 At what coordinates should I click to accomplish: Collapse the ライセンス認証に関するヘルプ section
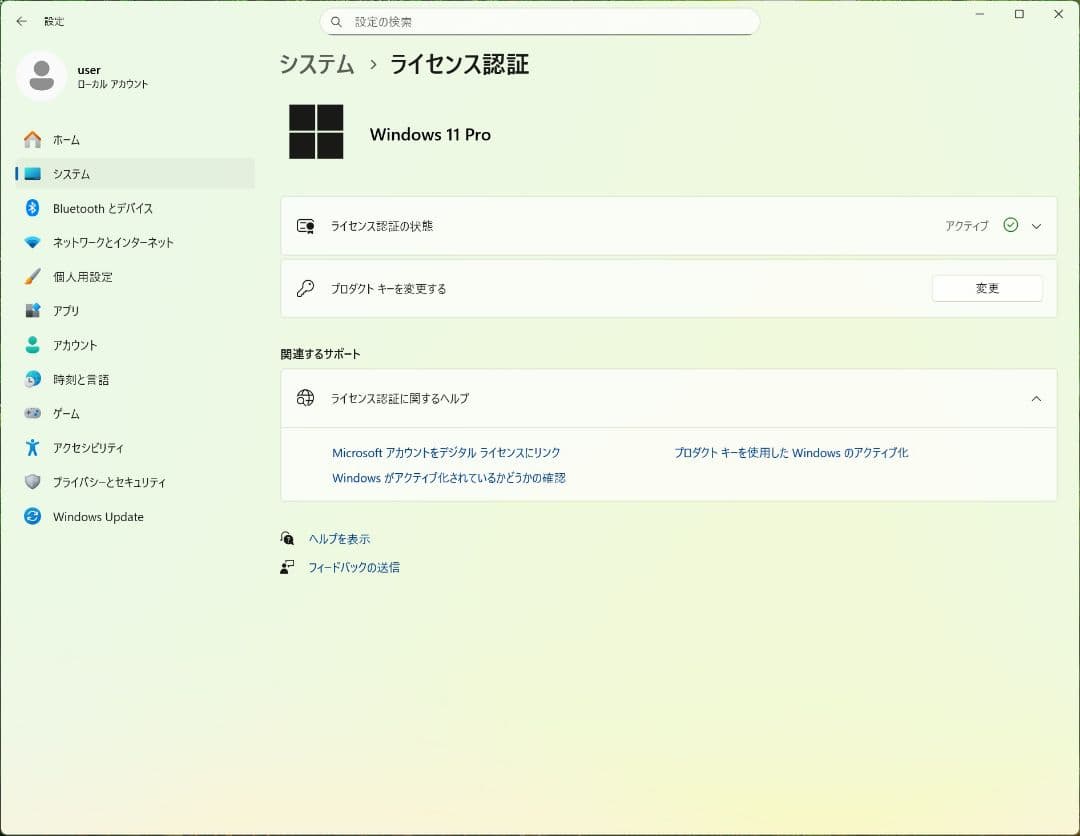pos(1036,398)
